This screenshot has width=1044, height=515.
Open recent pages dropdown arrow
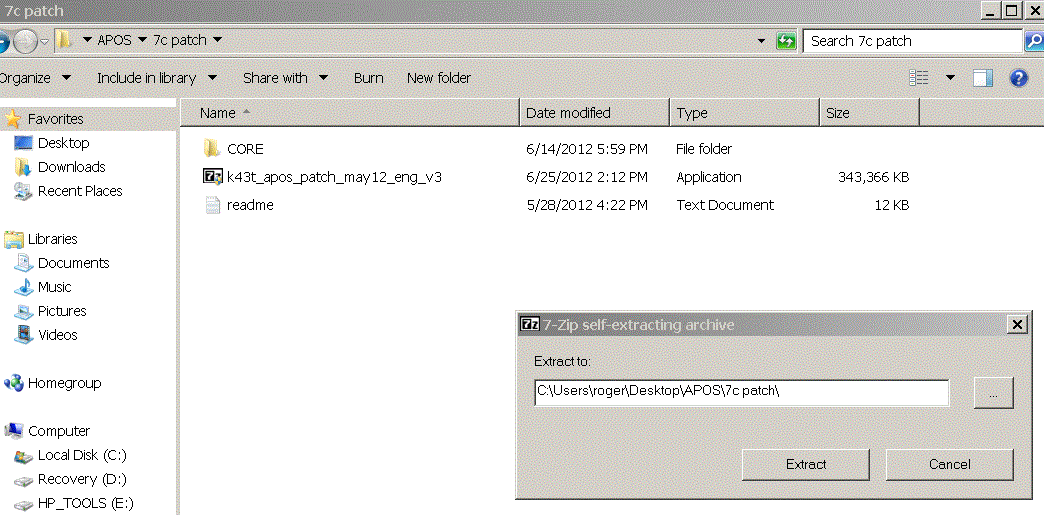tap(45, 41)
